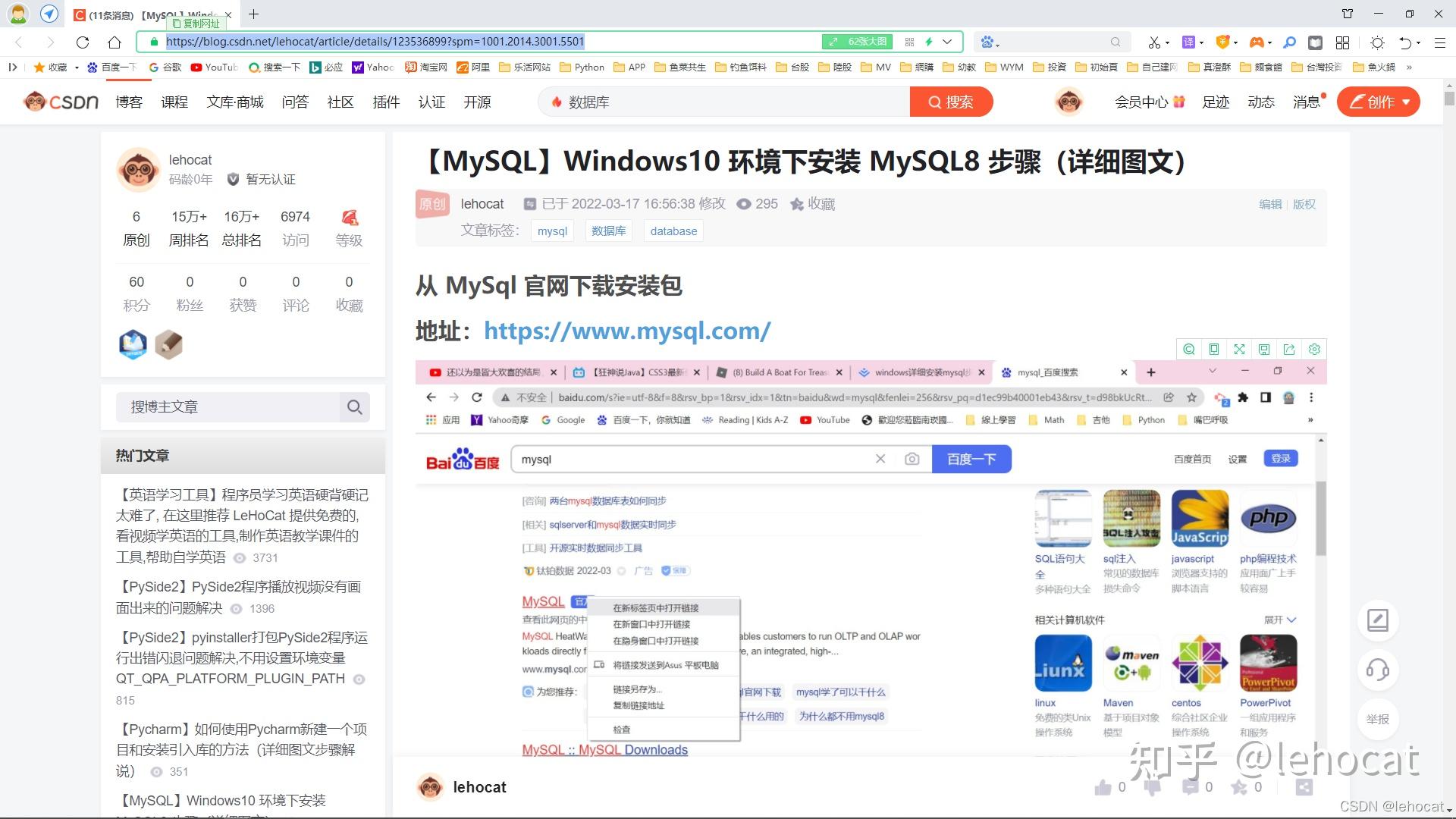Viewport: 1456px width, 819px height.
Task: Favorite the article with the star icon
Action: coord(1241,787)
